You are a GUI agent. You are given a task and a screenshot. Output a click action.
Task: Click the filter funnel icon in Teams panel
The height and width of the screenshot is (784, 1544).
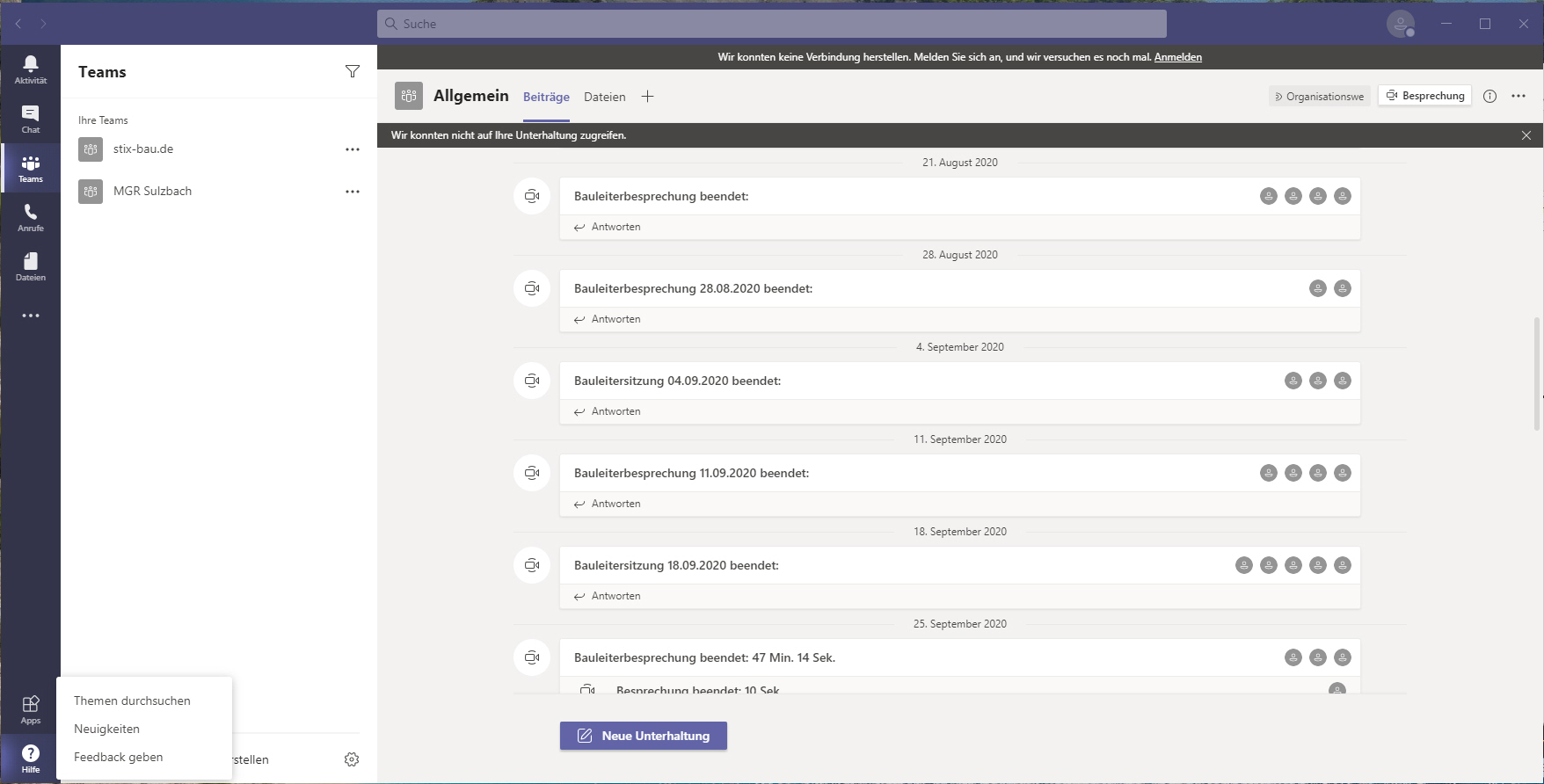353,71
